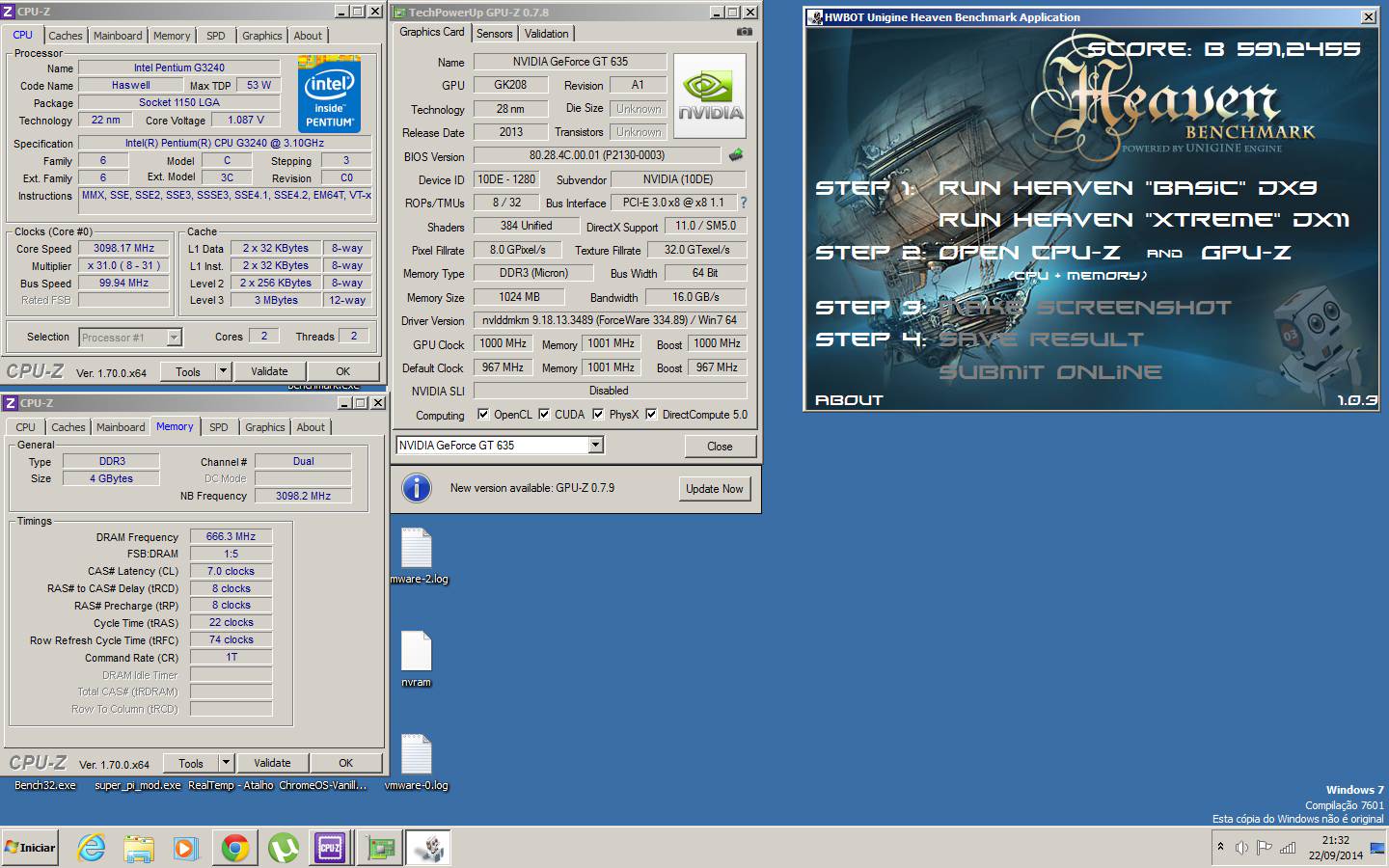The image size is (1389, 868).
Task: Click the NB Frequency 3098.2 MHz value
Action: (303, 496)
